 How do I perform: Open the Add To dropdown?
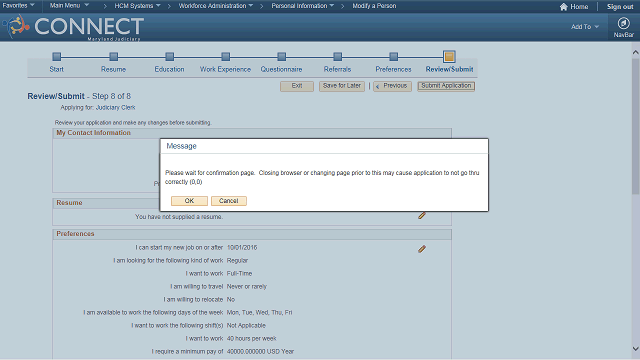584,27
